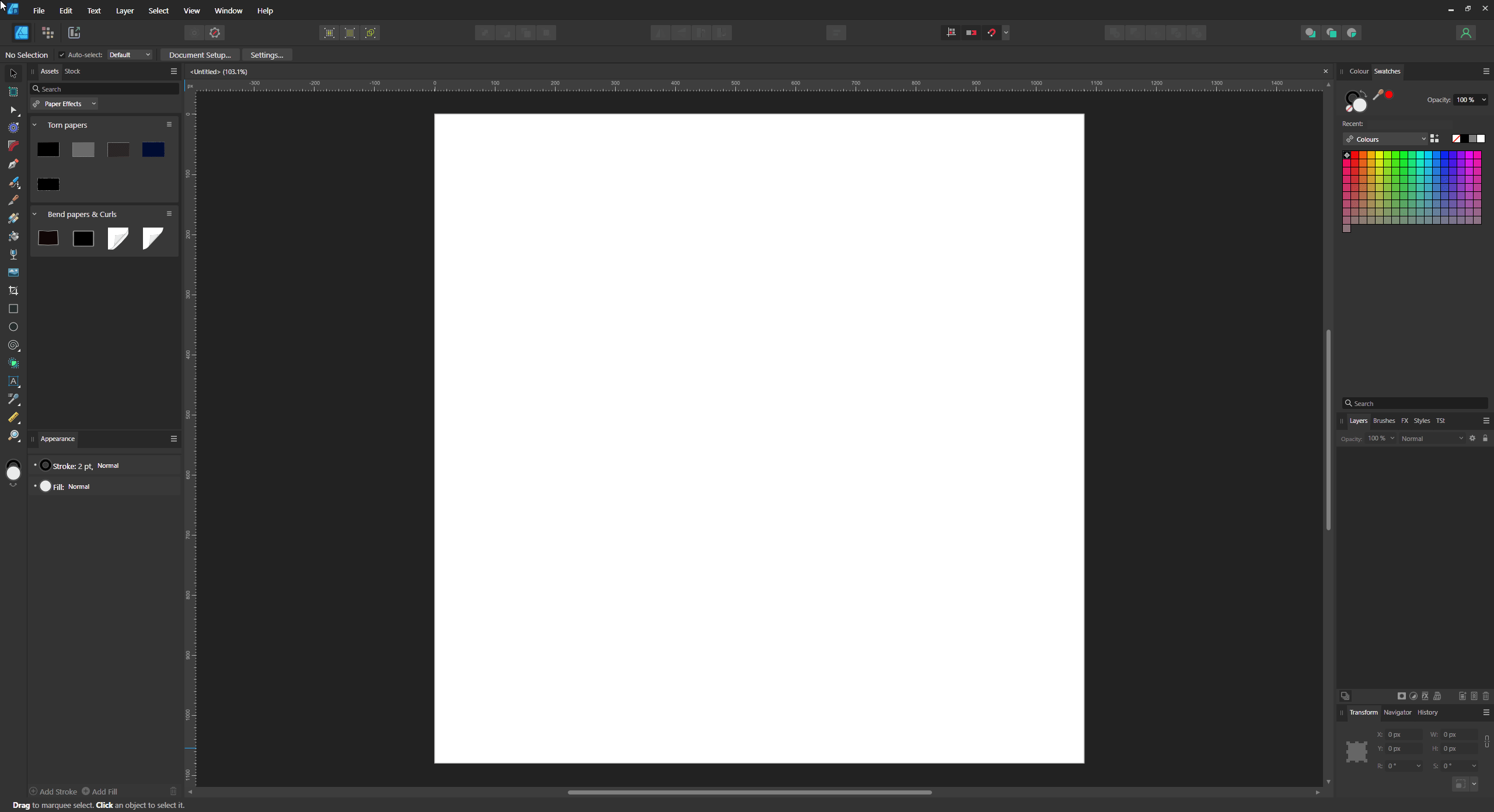Select the Spiral tool
This screenshot has height=812, width=1494.
coord(13,345)
